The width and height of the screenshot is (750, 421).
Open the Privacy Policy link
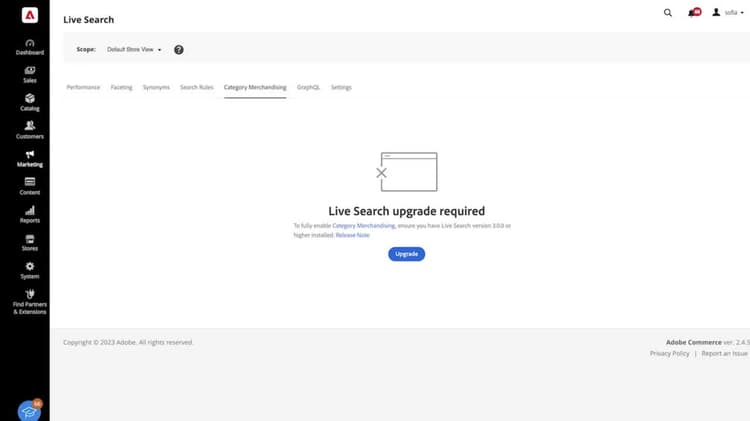[x=669, y=354]
